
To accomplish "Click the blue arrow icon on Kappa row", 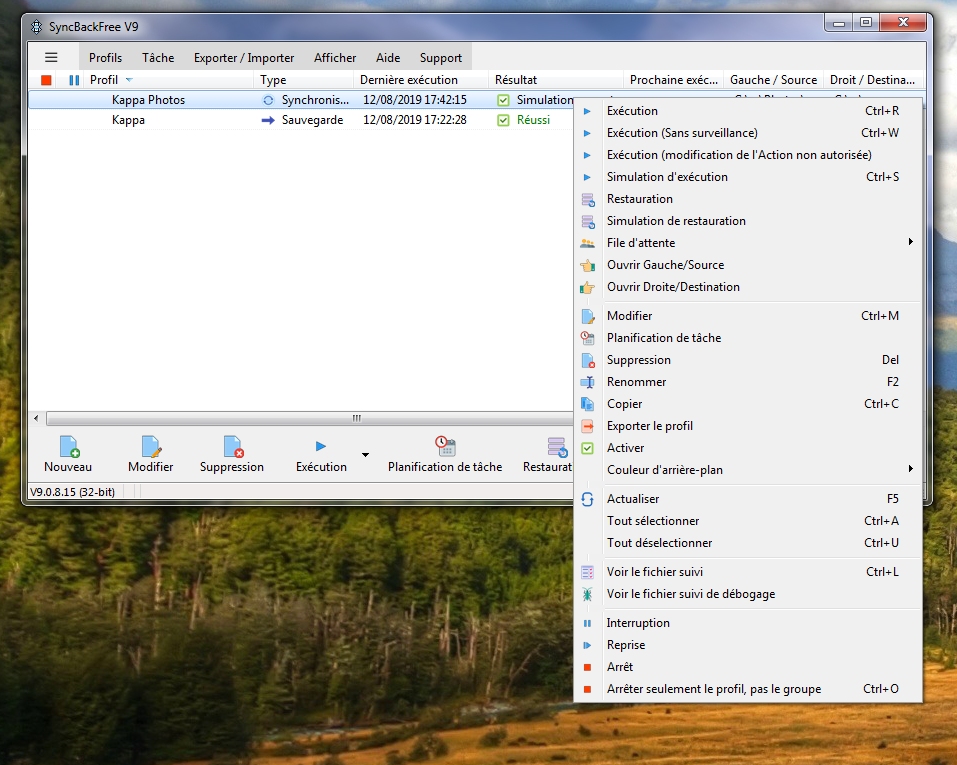I will point(268,120).
